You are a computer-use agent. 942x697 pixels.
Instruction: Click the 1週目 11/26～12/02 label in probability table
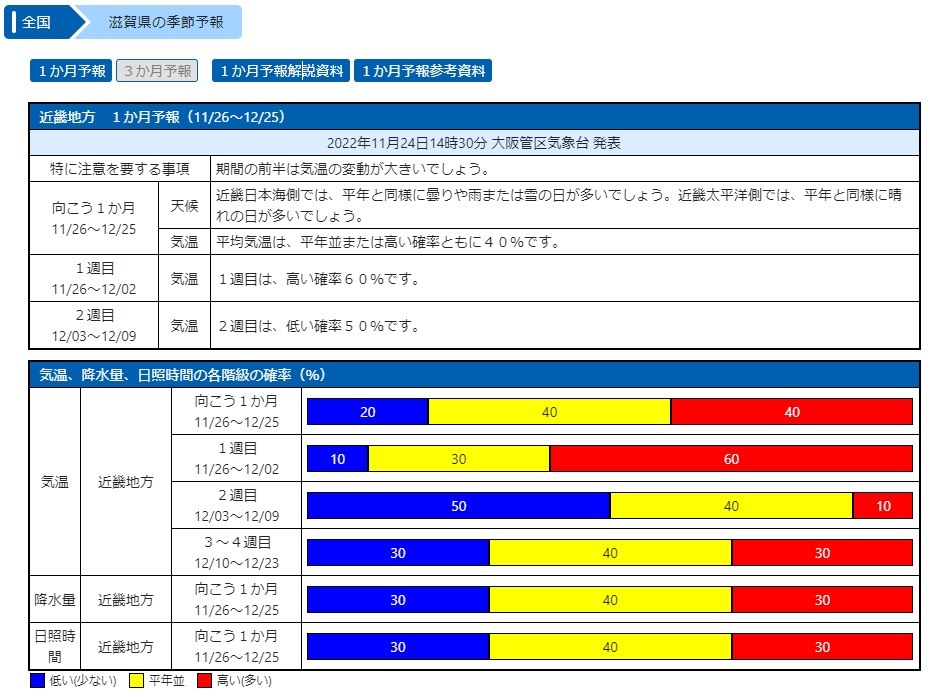pyautogui.click(x=237, y=459)
